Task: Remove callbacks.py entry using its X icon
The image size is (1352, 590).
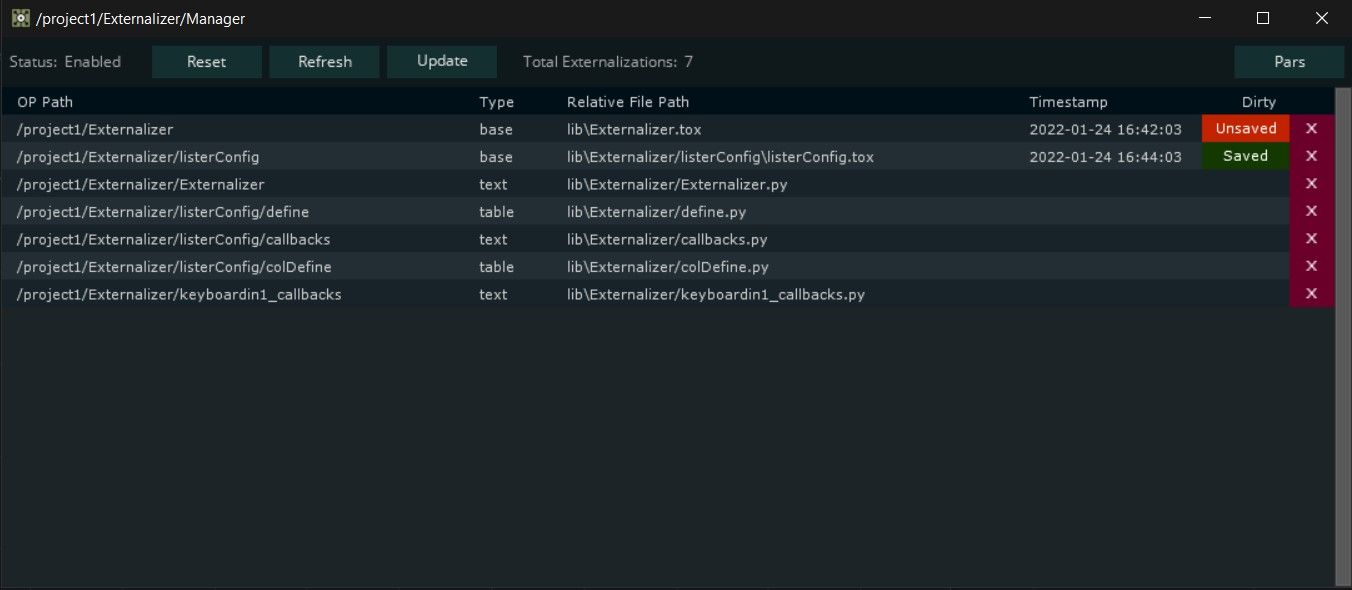Action: (1311, 239)
